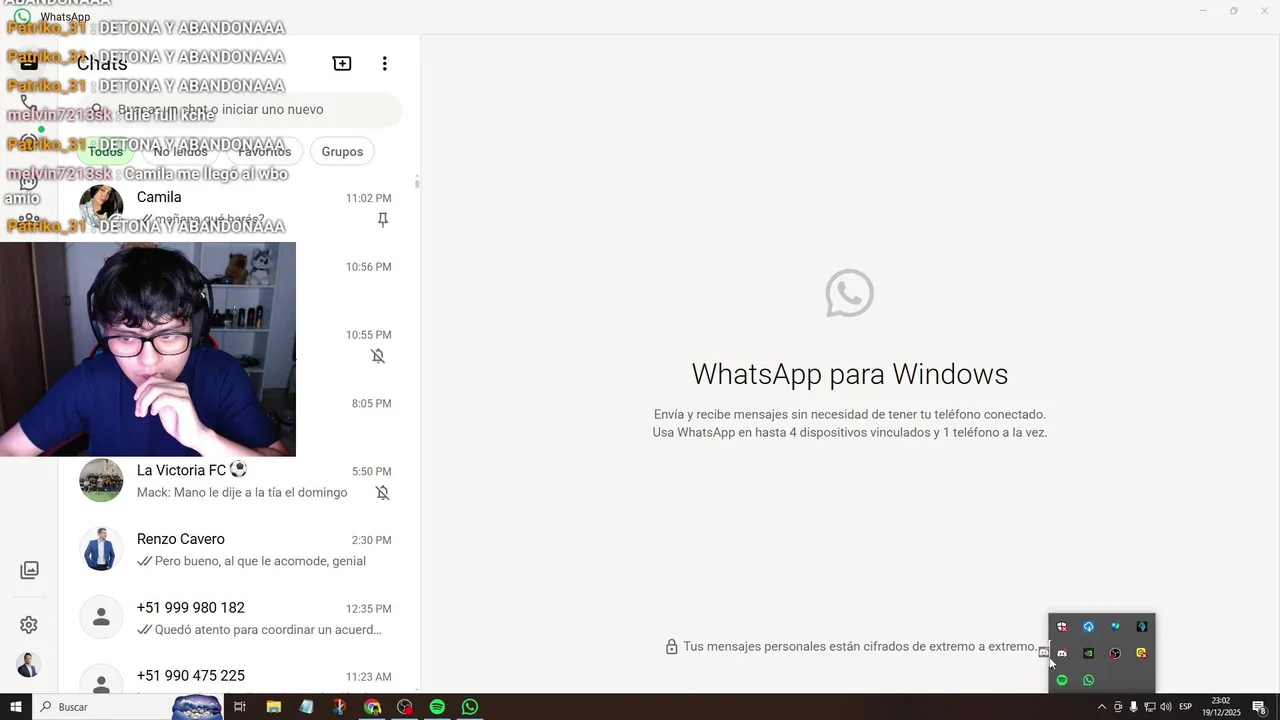The height and width of the screenshot is (720, 1280).
Task: Click the Meet Now taskbar tray icon
Action: tap(1118, 707)
